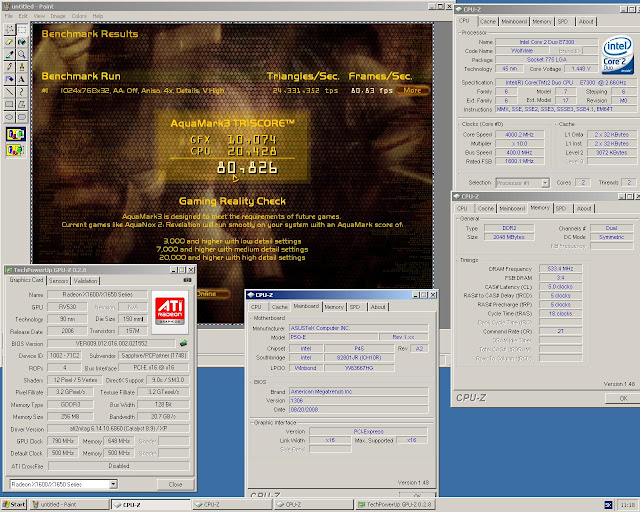Click the GPU Clock 790 MHz value
The width and height of the screenshot is (640, 512).
(x=62, y=441)
